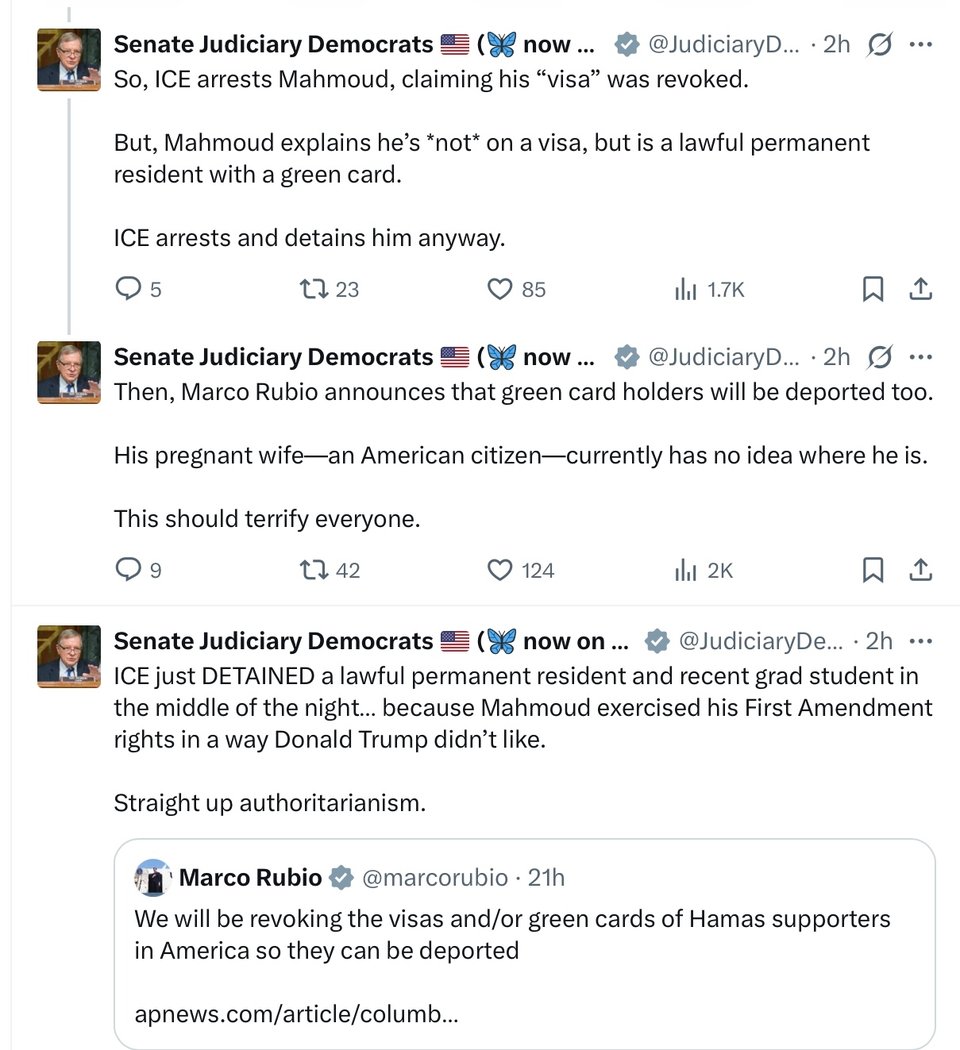Reply to the tweet with 9 replies
The image size is (960, 1050).
129,570
